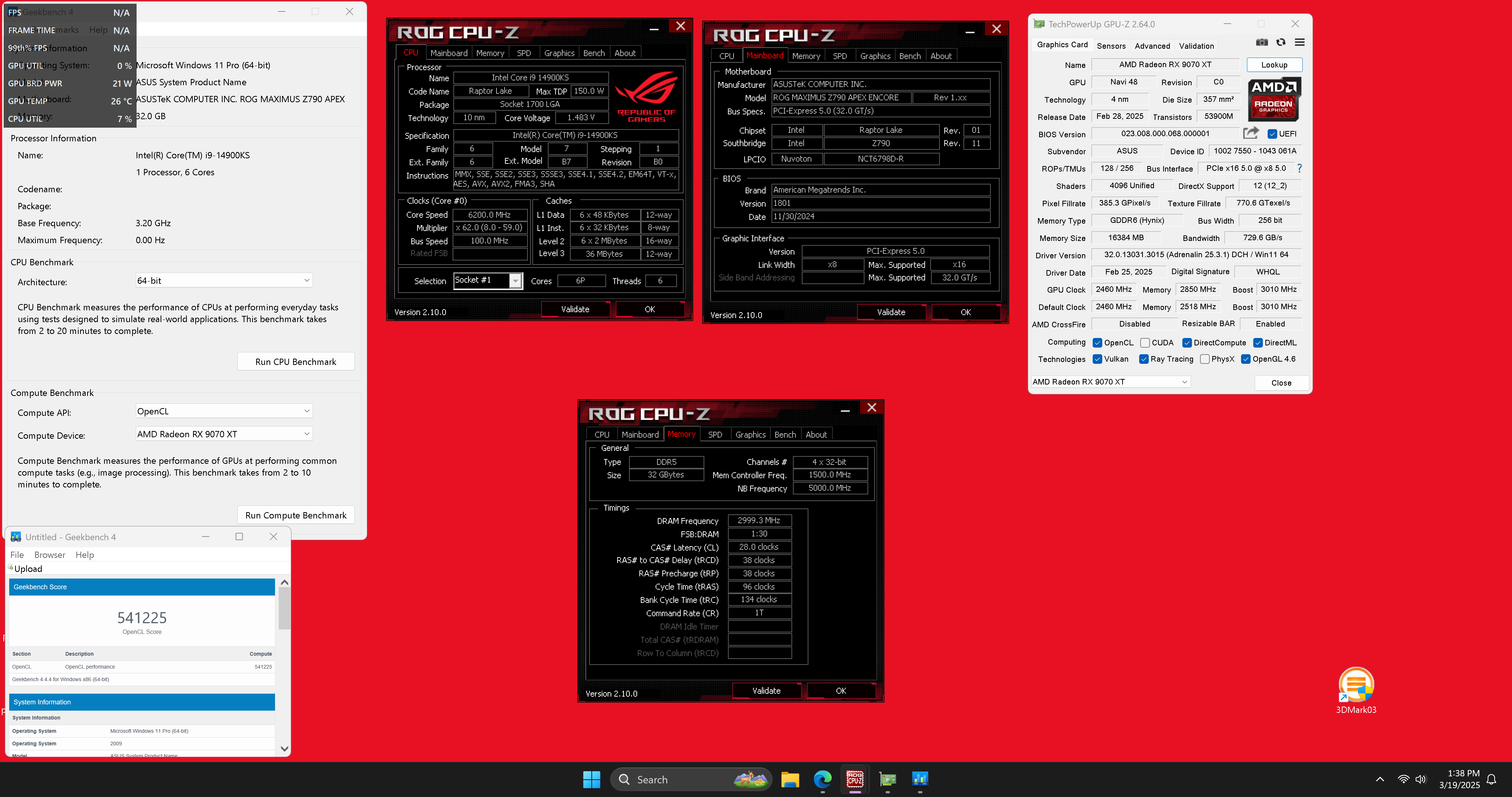Toggle PhysX checkbox
The image size is (1512, 797).
click(x=1205, y=359)
